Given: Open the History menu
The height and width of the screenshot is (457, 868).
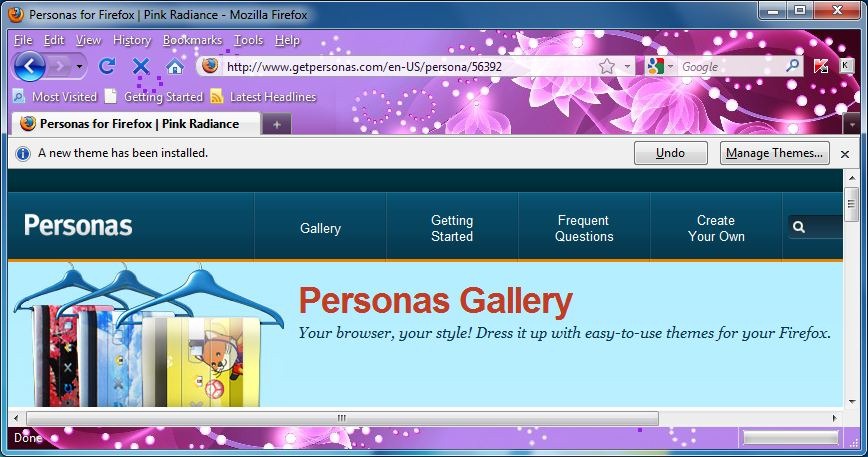Looking at the screenshot, I should click(132, 40).
